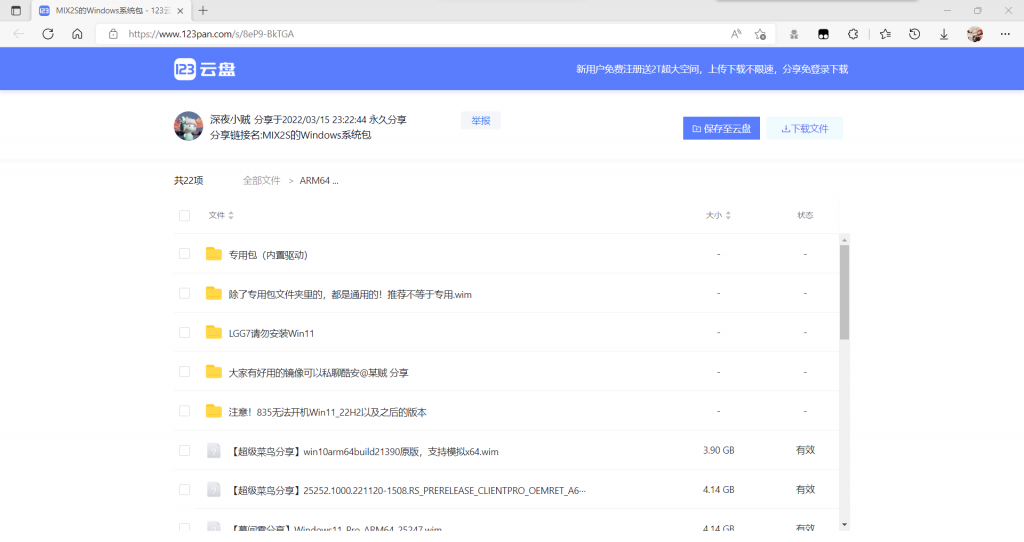Click the 保存至云盘 button
The height and width of the screenshot is (542, 1024).
721,128
